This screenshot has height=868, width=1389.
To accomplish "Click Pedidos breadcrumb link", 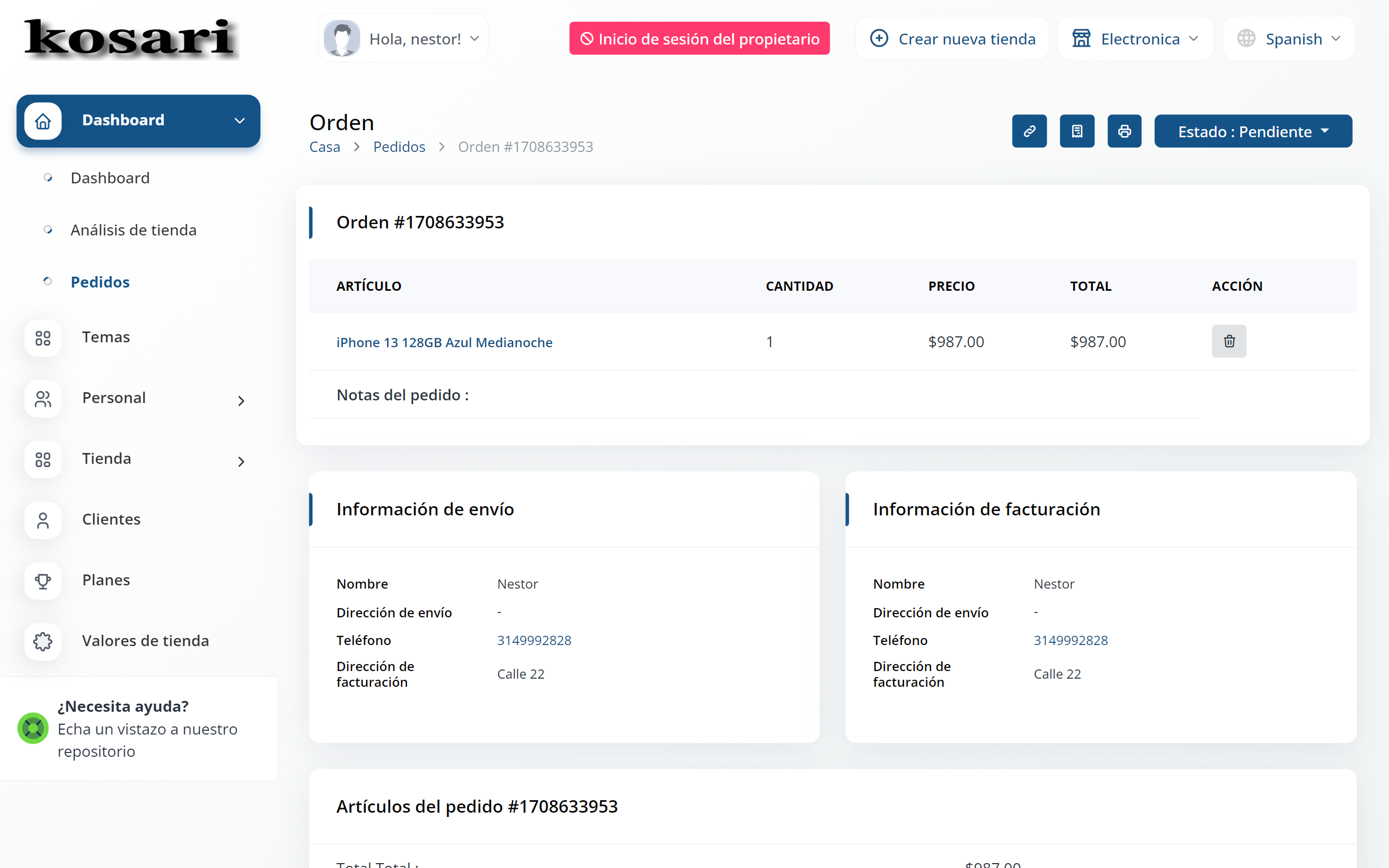I will point(399,147).
